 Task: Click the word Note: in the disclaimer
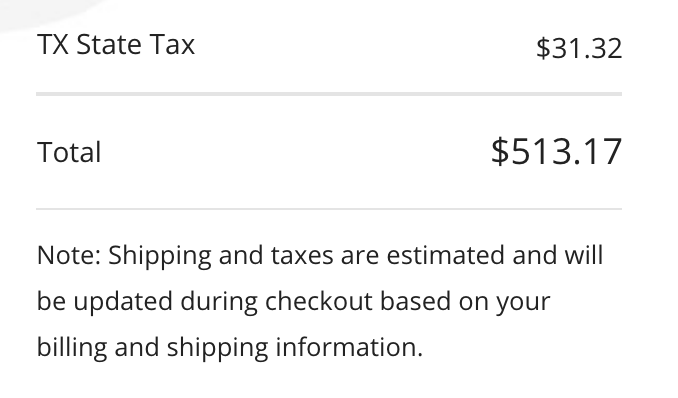(69, 255)
